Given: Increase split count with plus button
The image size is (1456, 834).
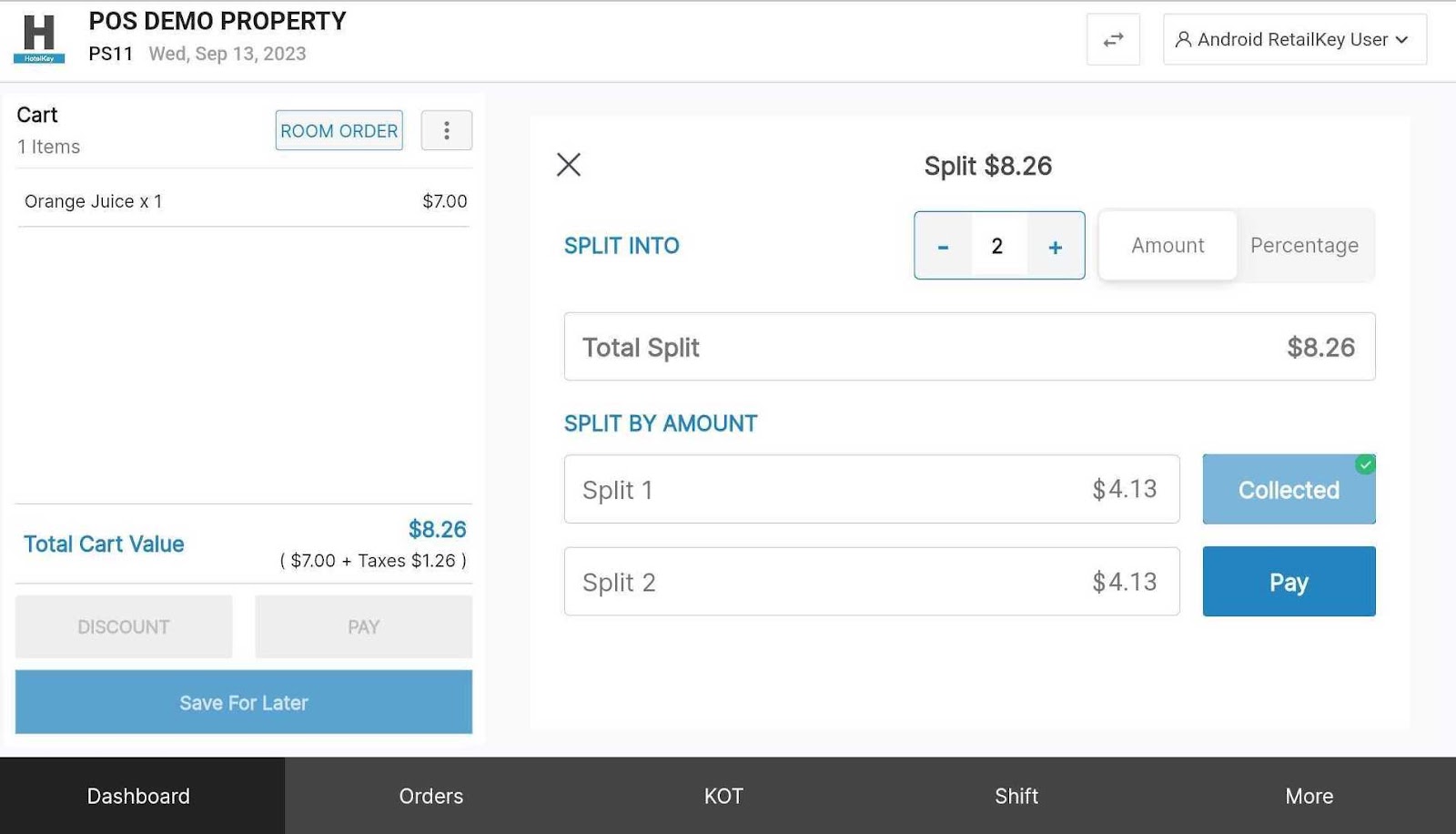Looking at the screenshot, I should (1055, 246).
